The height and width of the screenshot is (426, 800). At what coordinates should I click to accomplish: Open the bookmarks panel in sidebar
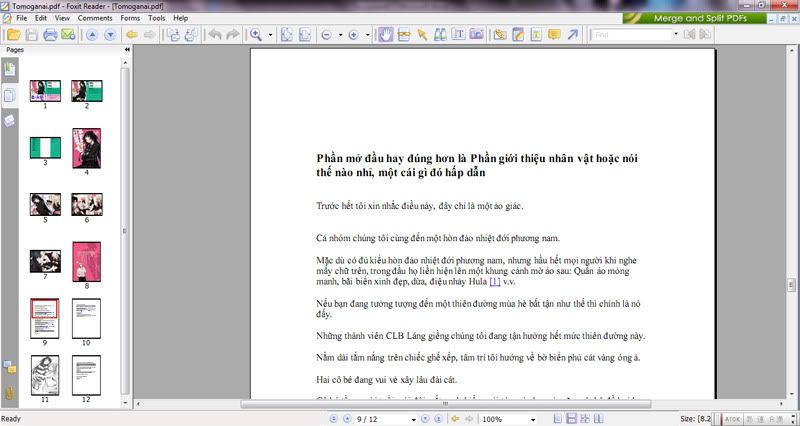click(10, 69)
